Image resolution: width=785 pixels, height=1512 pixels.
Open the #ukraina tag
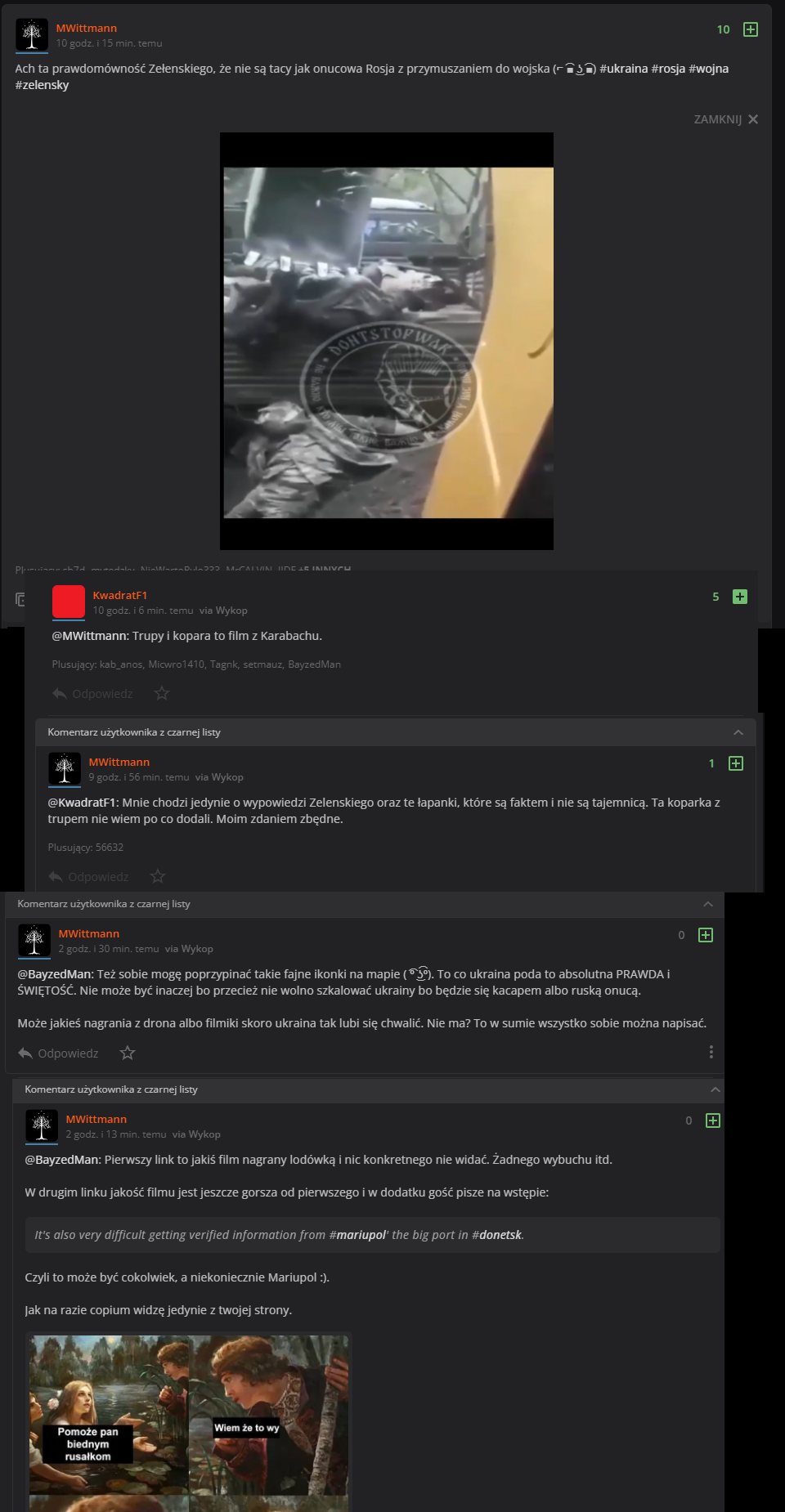coord(624,69)
